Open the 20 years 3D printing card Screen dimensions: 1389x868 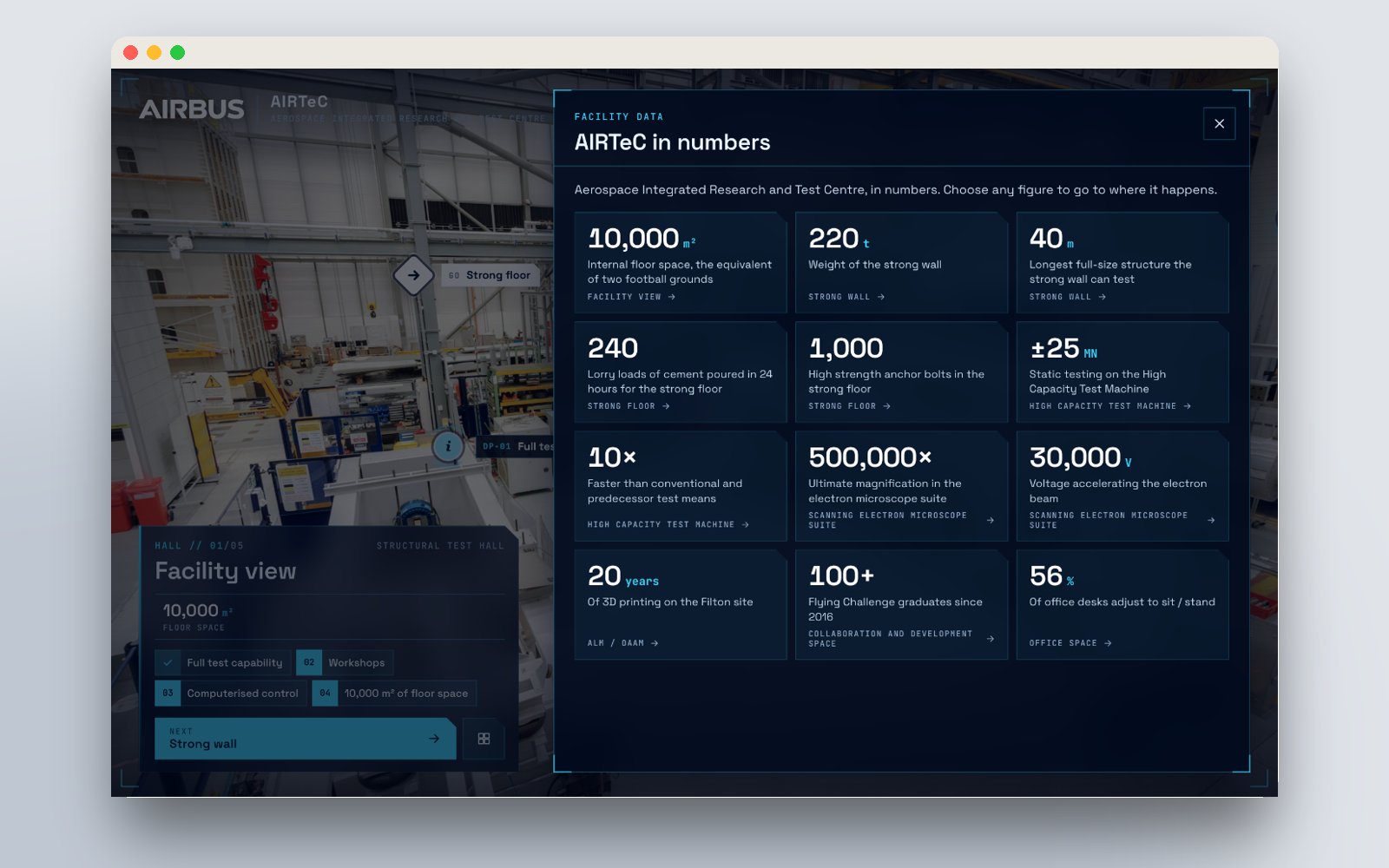pyautogui.click(x=681, y=605)
